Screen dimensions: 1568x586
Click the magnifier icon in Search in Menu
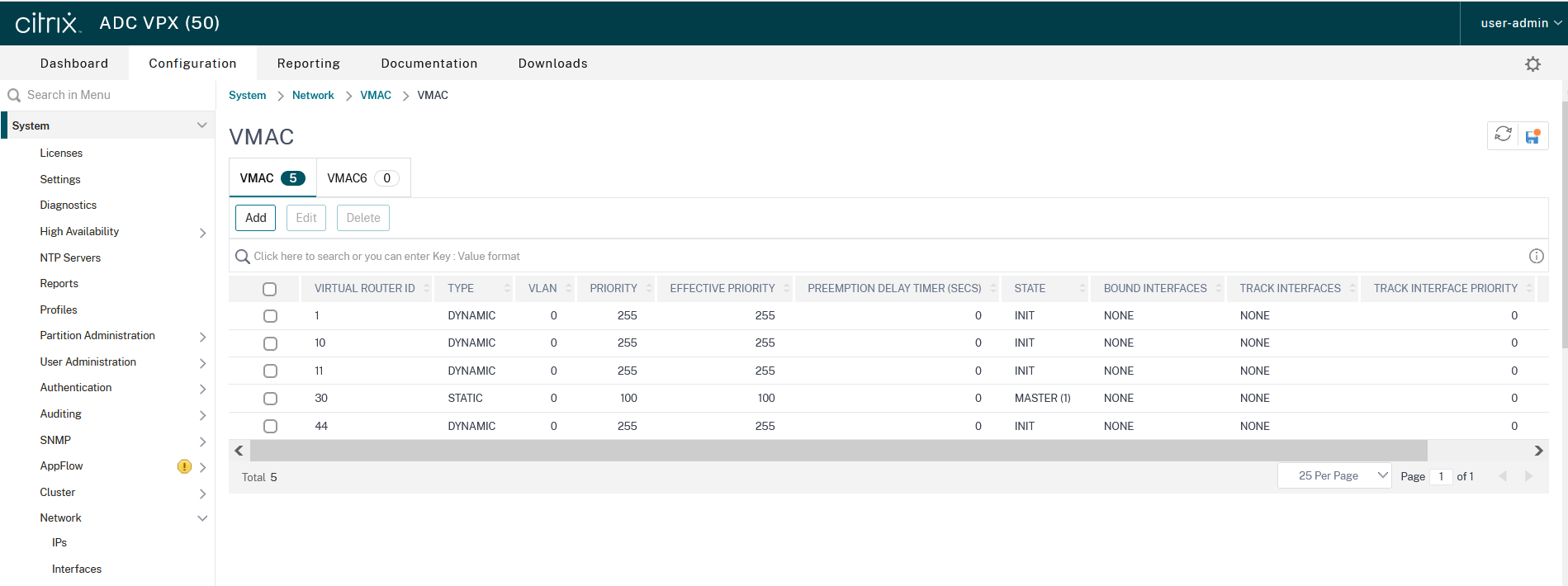pyautogui.click(x=14, y=96)
